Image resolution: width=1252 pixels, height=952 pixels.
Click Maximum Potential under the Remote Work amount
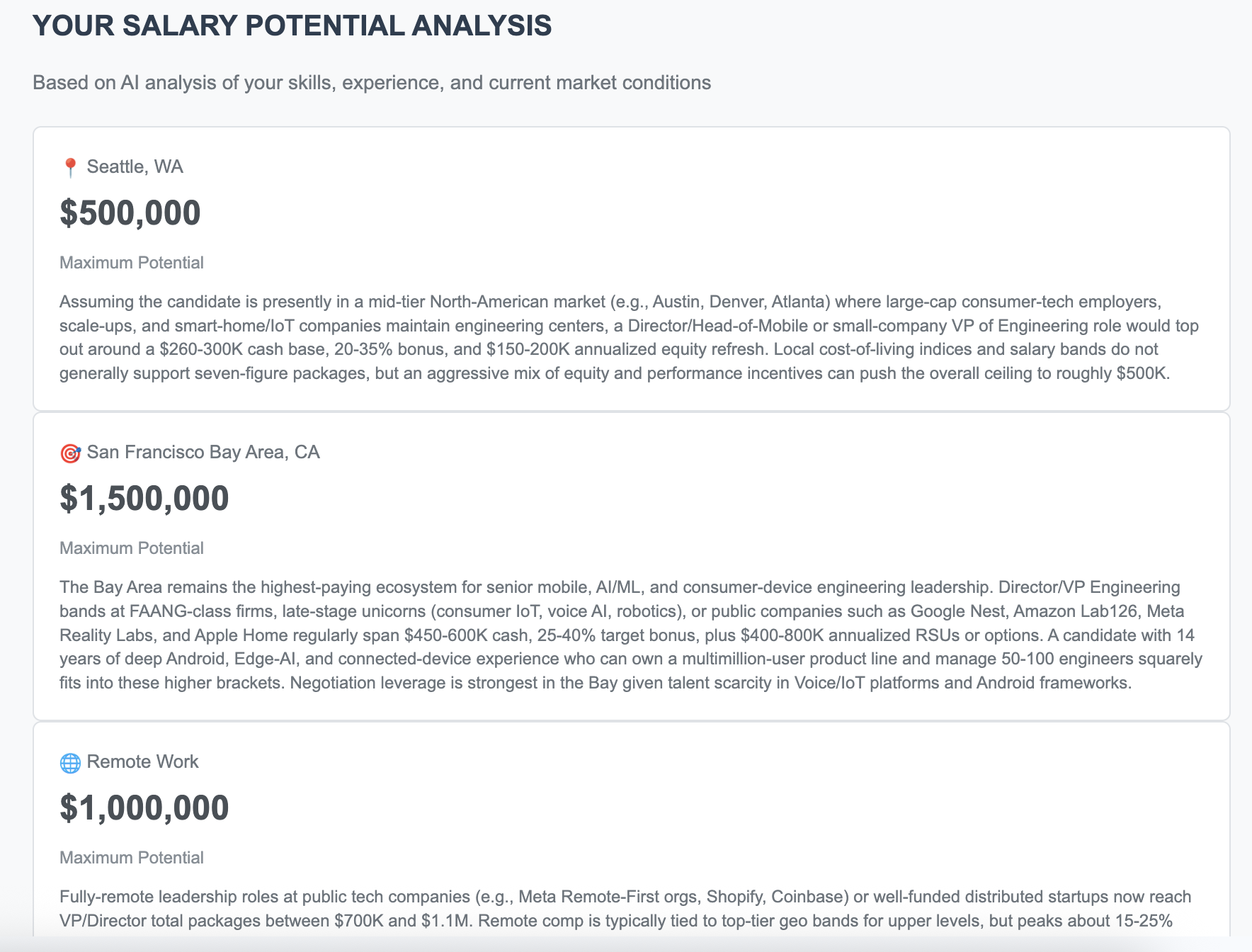pyautogui.click(x=132, y=858)
